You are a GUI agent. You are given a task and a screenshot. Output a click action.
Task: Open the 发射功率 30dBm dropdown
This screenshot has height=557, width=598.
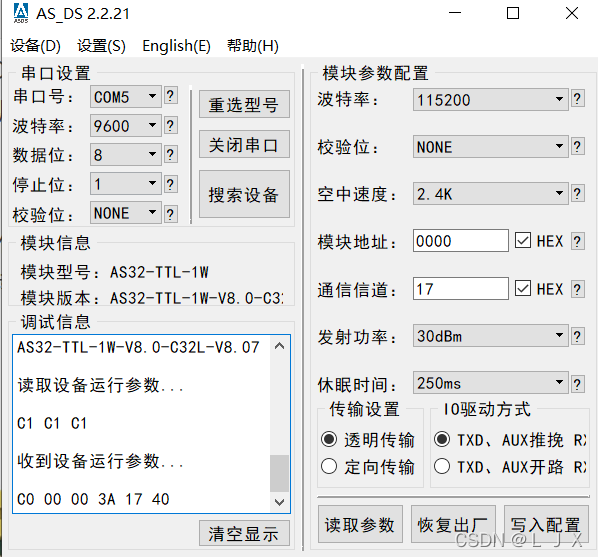click(491, 336)
